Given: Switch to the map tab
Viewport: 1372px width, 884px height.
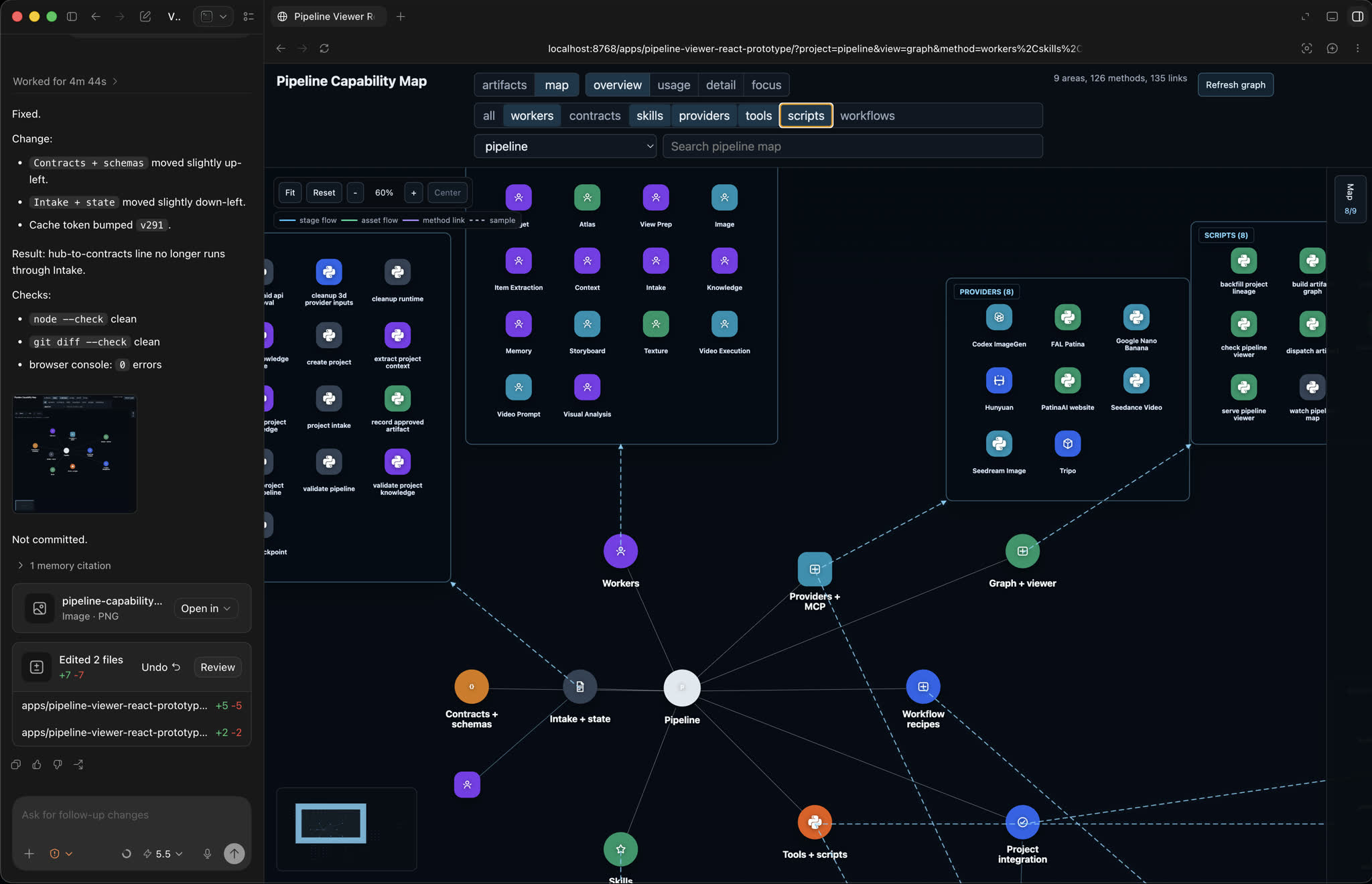Looking at the screenshot, I should click(x=557, y=85).
